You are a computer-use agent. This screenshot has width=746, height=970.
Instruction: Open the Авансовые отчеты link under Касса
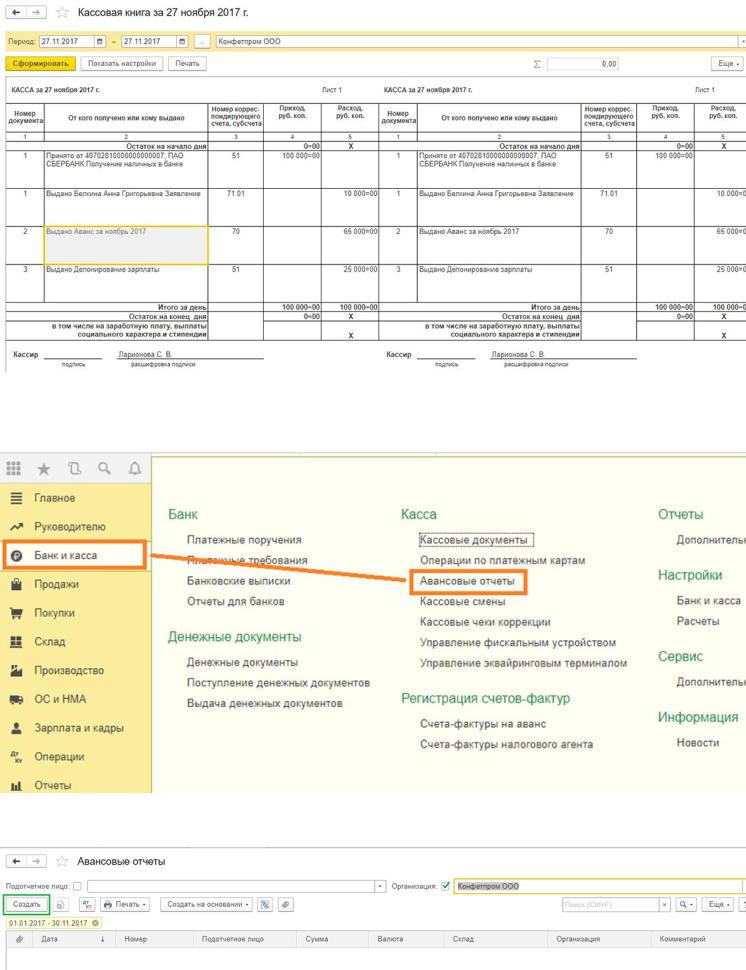pyautogui.click(x=466, y=581)
